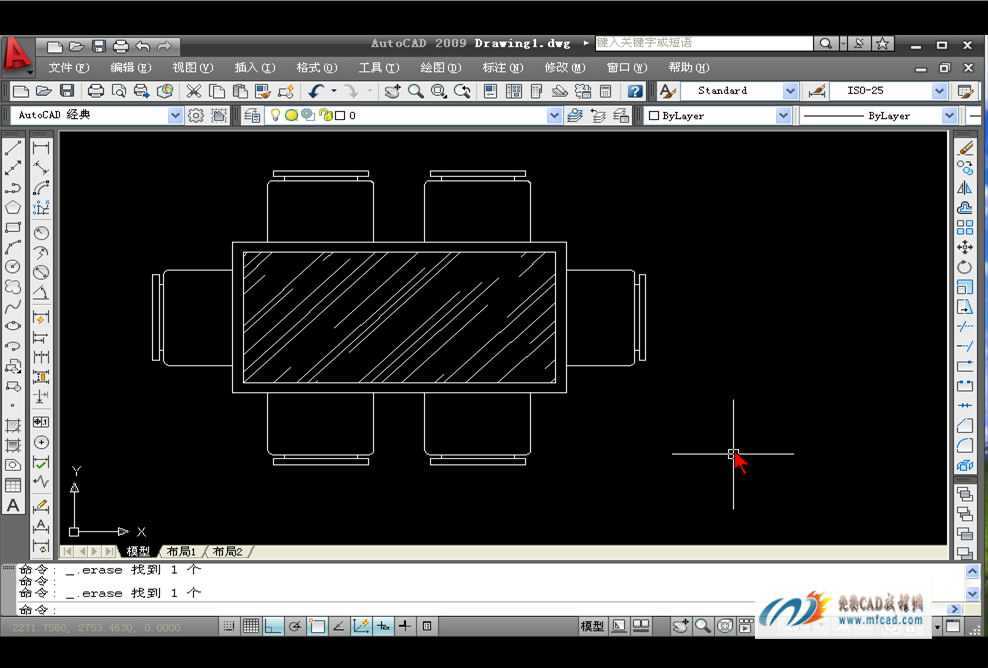Open the 绘图(D) menu
The image size is (988, 668).
(440, 68)
